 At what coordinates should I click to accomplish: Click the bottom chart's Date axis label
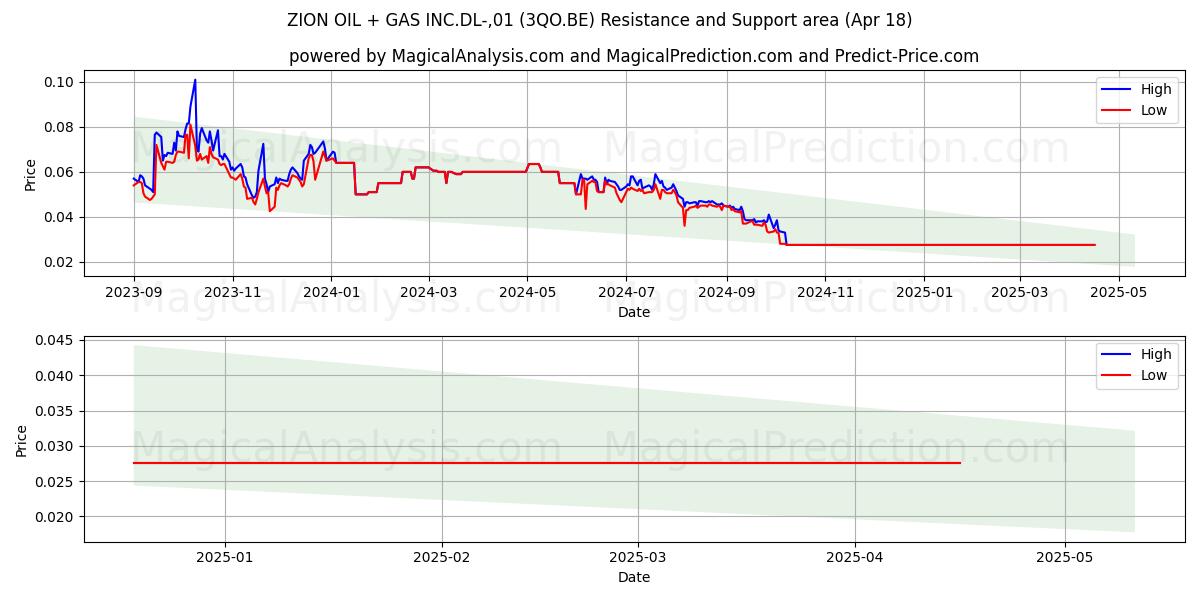coord(634,577)
